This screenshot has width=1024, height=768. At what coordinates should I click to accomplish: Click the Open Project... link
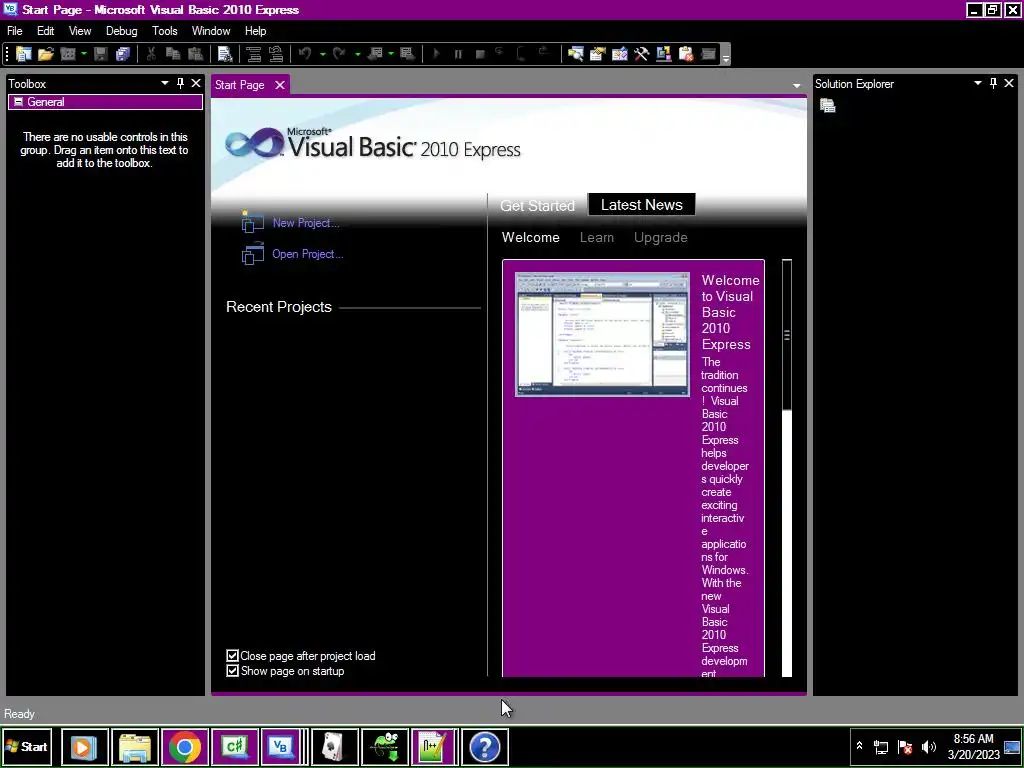[x=308, y=254]
